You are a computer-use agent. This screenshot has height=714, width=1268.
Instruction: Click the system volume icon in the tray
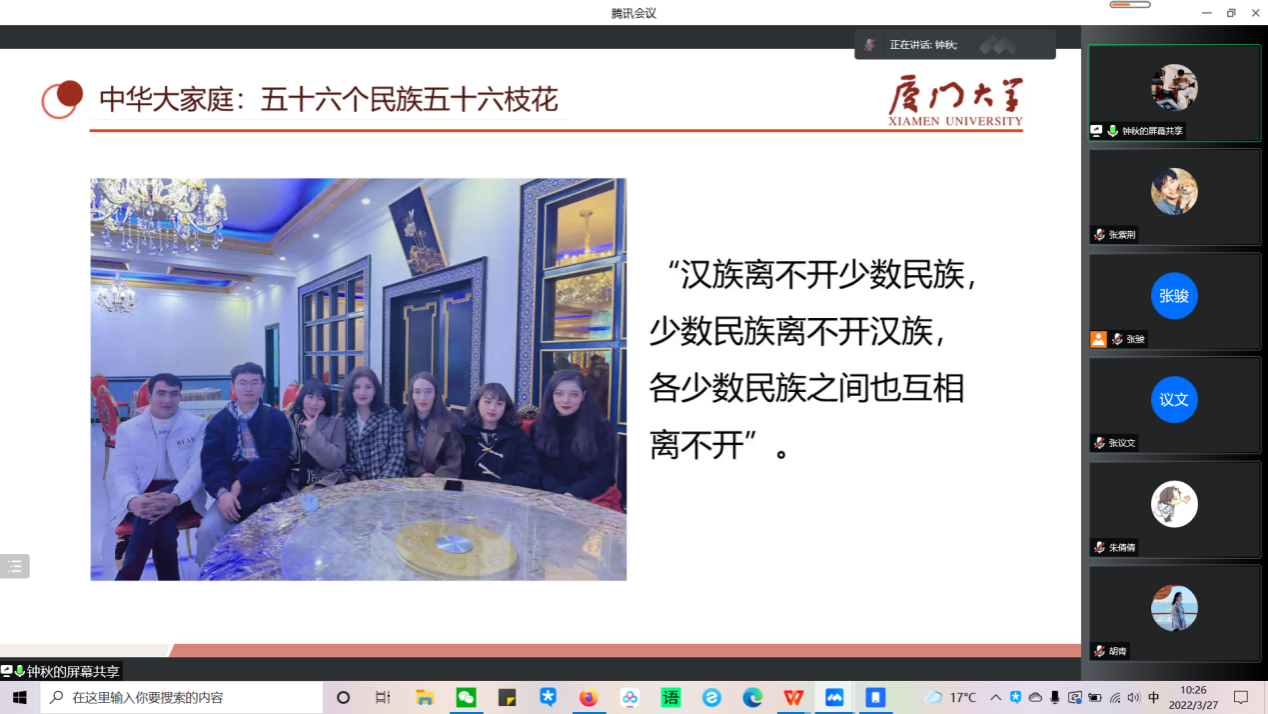[x=1135, y=697]
